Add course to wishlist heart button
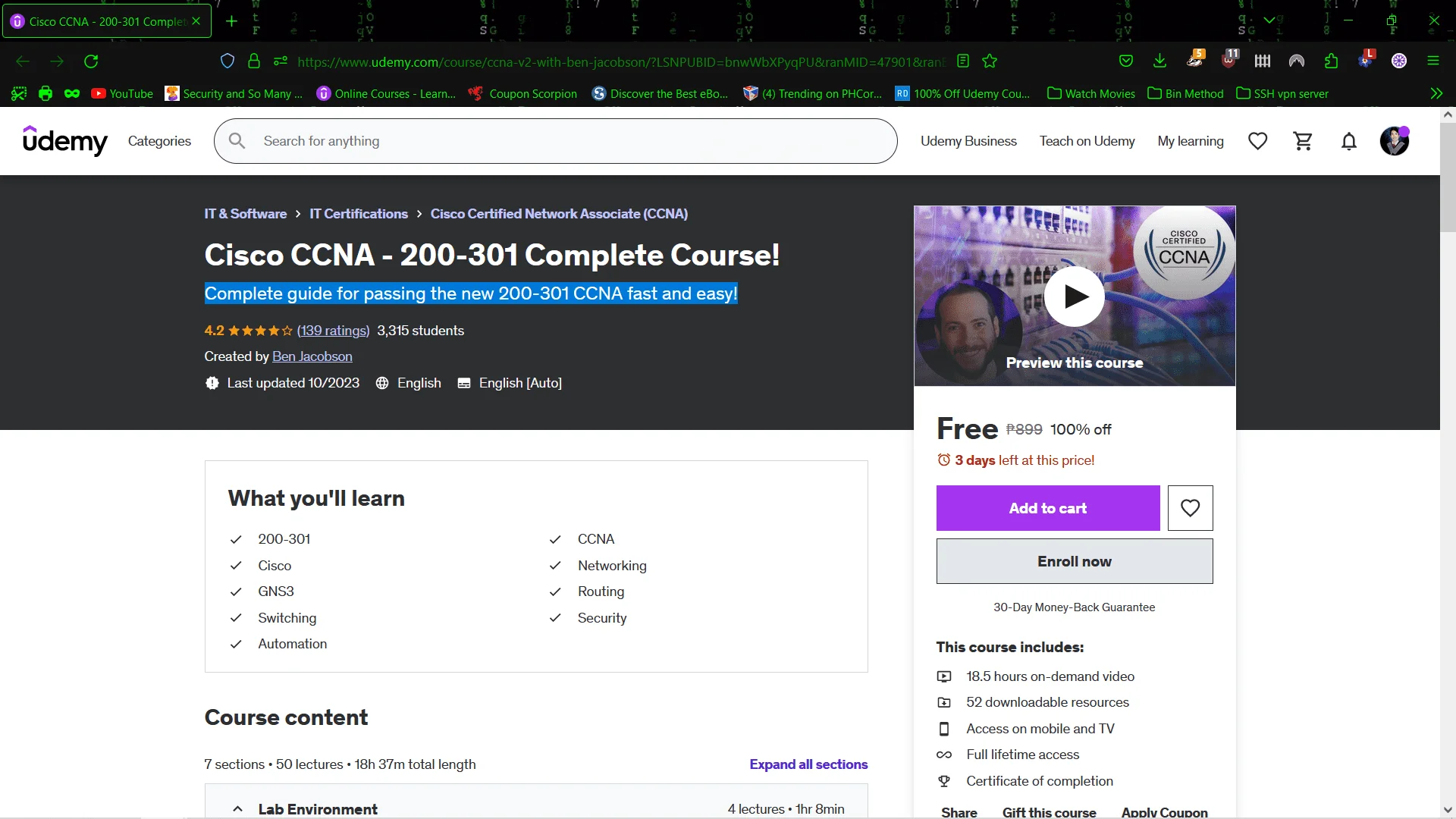Screen dimensions: 1456x819 pyautogui.click(x=1190, y=508)
